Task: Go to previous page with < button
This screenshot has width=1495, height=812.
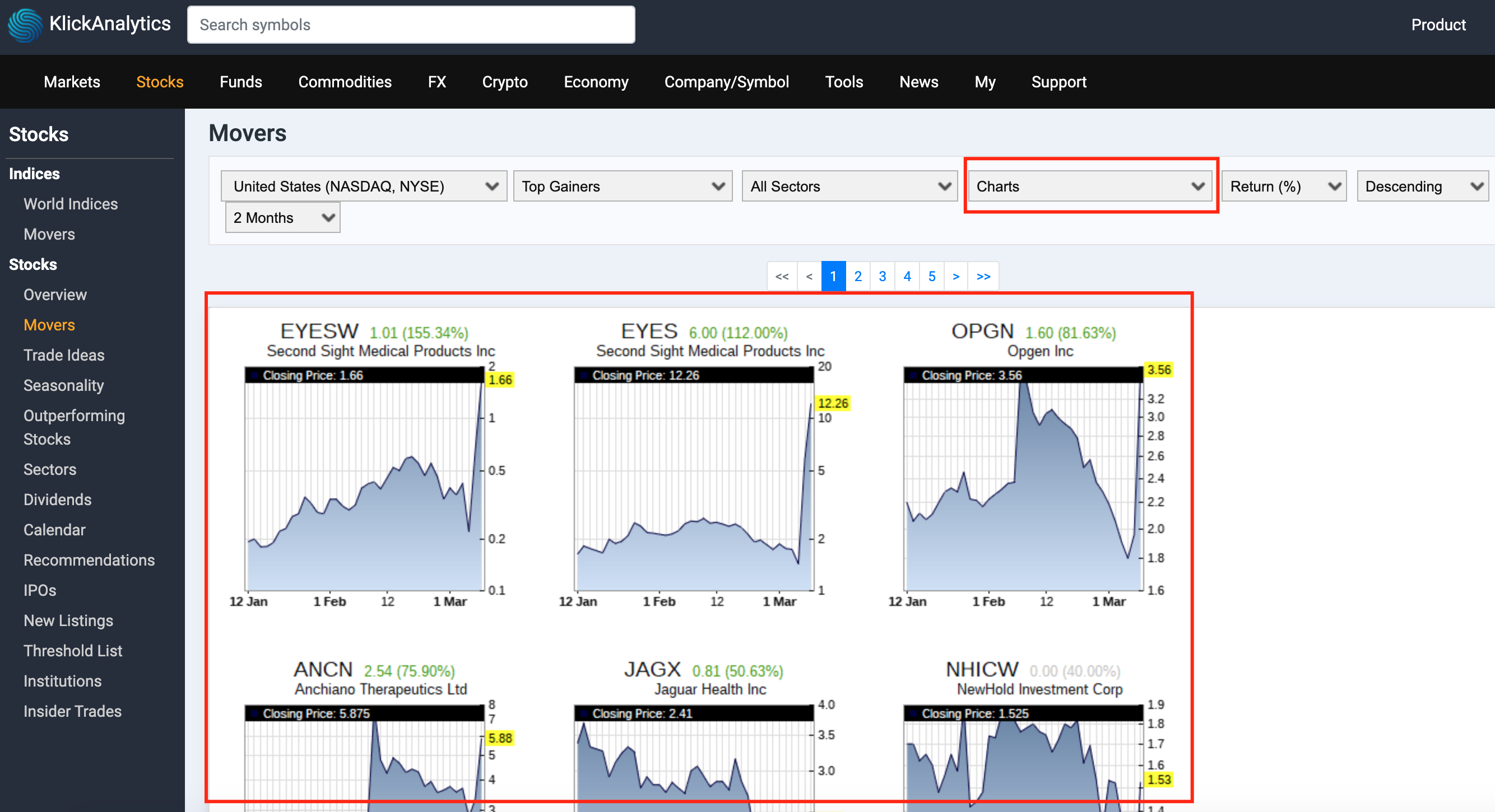Action: tap(809, 276)
